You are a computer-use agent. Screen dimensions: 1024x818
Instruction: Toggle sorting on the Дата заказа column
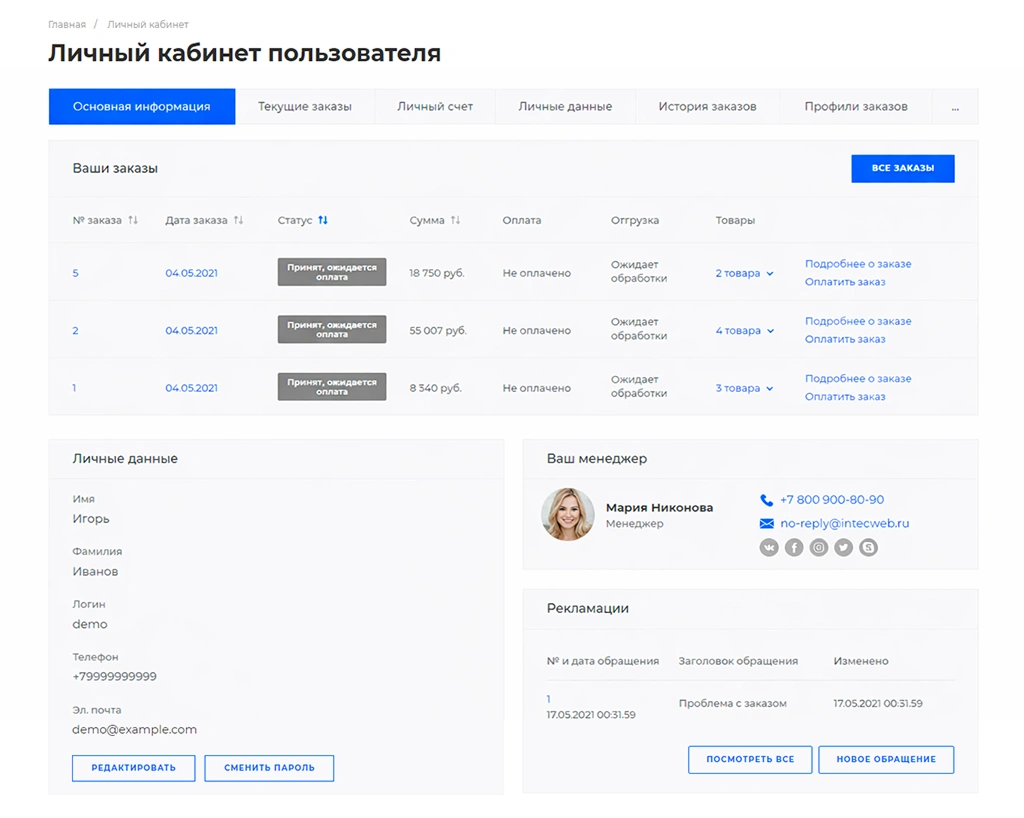(x=236, y=220)
